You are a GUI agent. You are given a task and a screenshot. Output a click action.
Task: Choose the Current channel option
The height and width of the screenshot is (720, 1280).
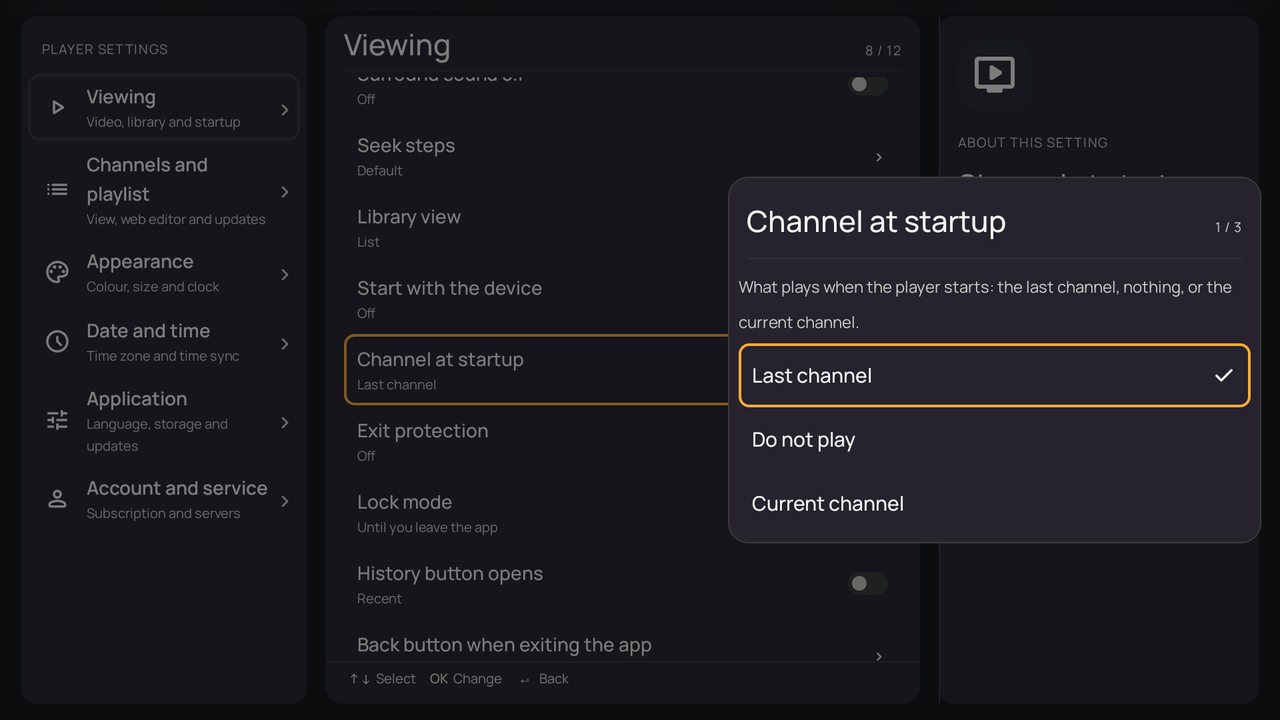[994, 504]
